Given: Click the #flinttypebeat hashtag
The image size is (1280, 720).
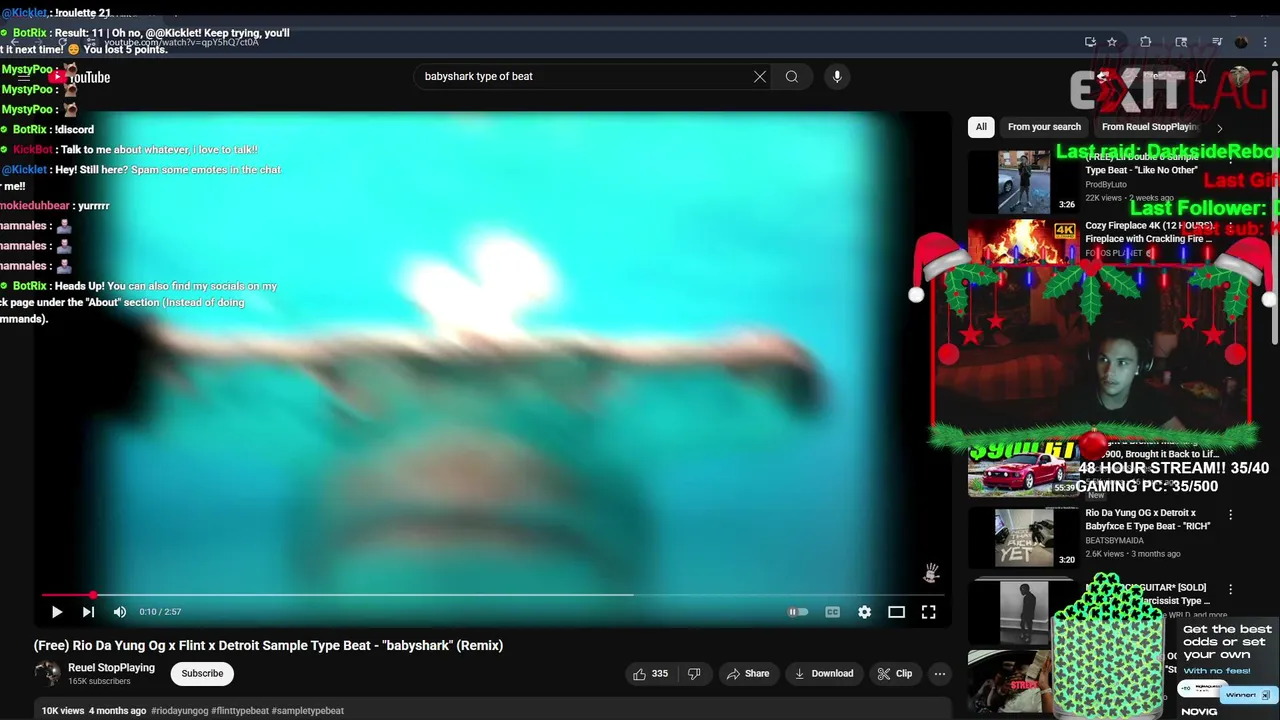Looking at the screenshot, I should [x=240, y=711].
